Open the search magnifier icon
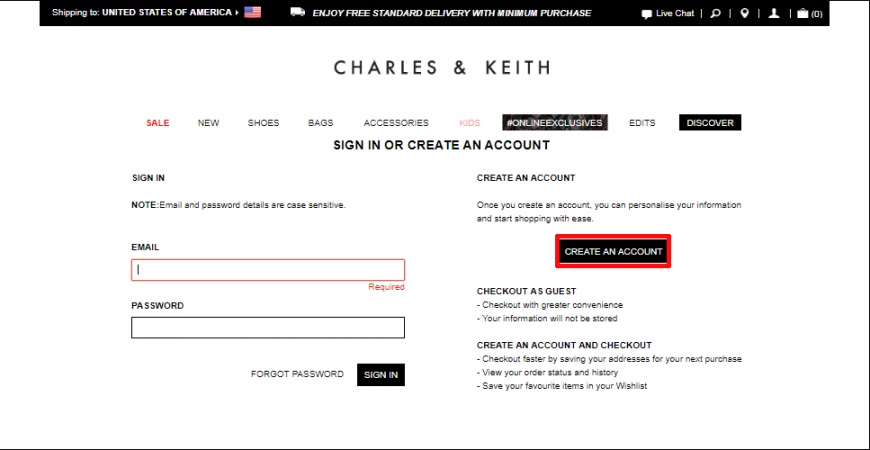Screen dimensions: 870x450 [x=716, y=13]
